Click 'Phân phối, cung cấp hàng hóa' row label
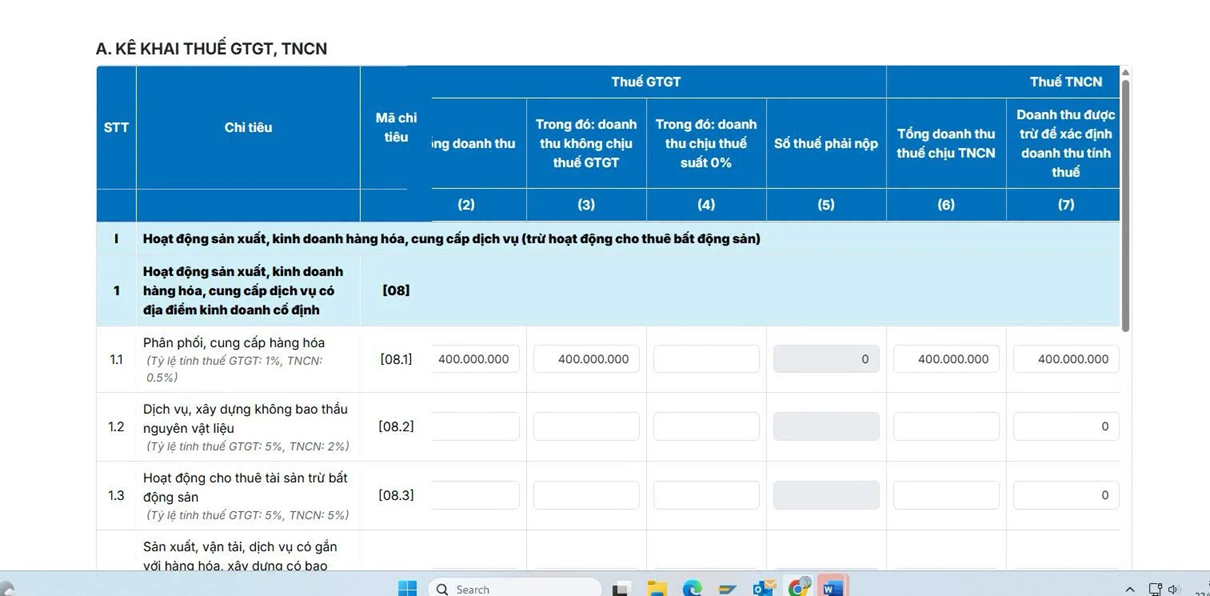 [234, 343]
